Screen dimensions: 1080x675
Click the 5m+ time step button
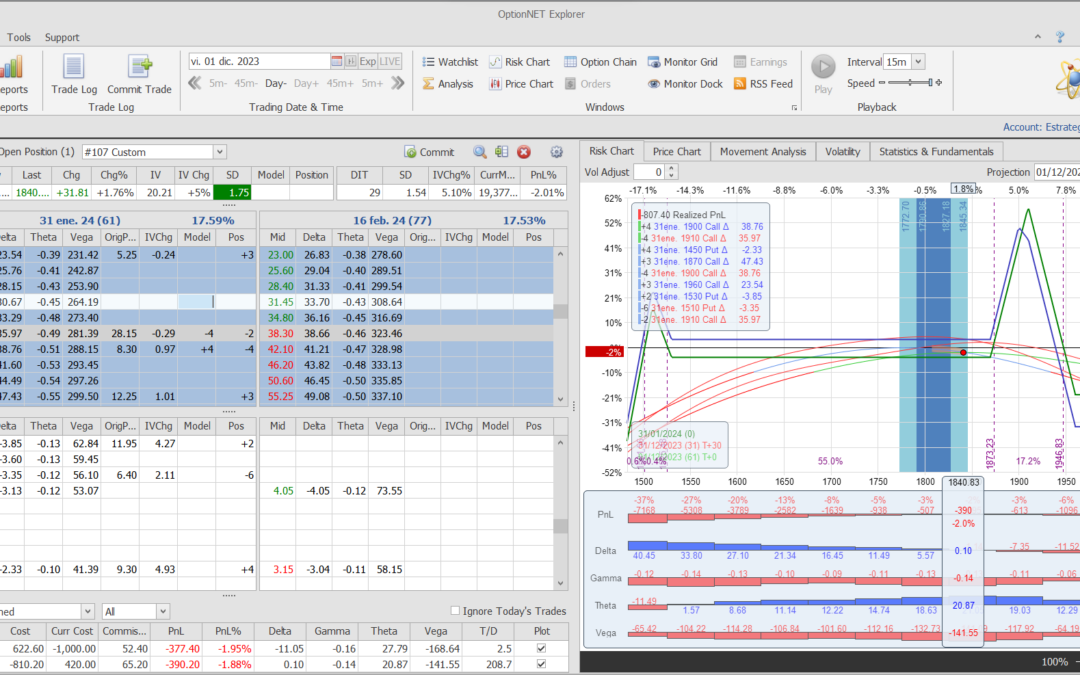[x=372, y=83]
